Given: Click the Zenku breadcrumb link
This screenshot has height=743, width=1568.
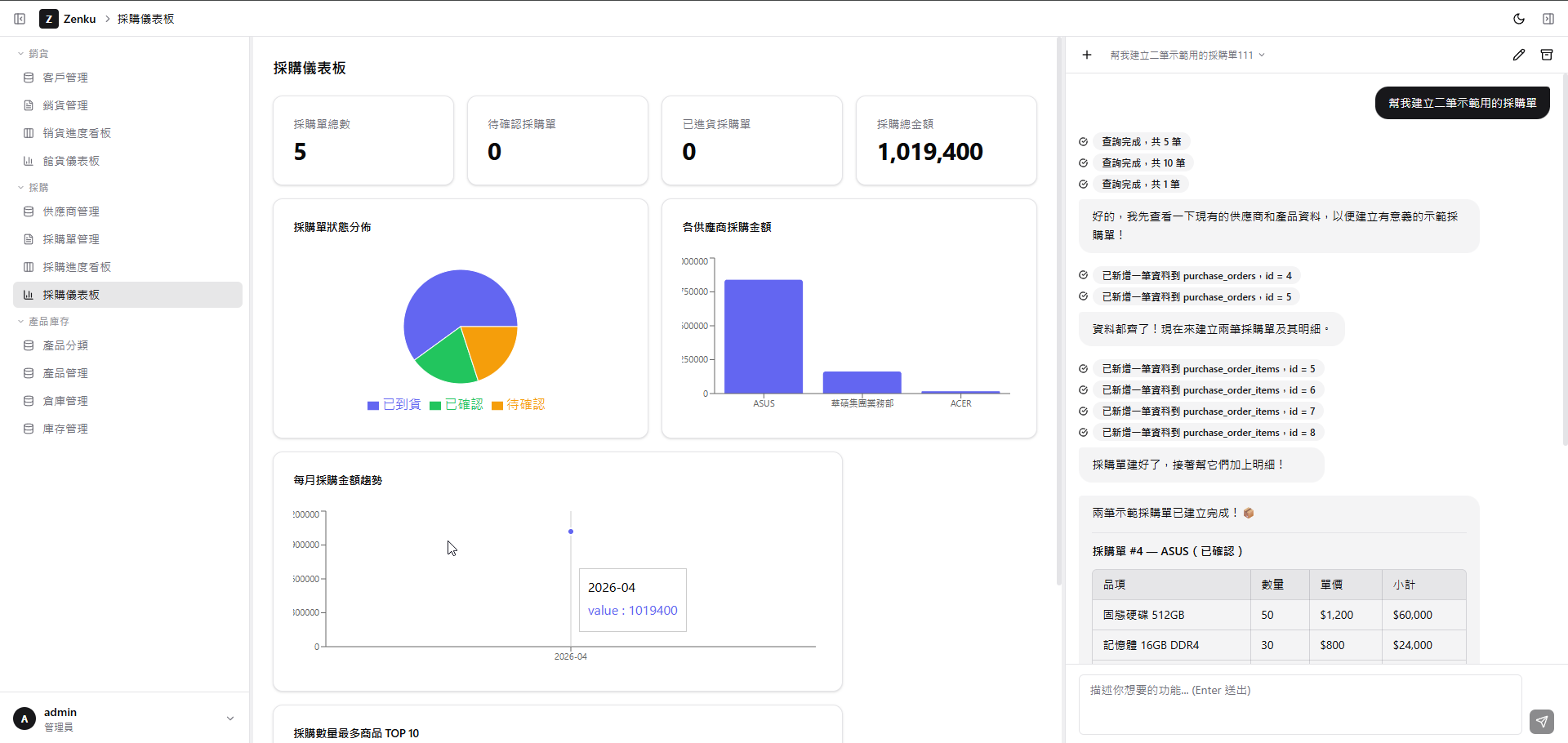Looking at the screenshot, I should 79,19.
